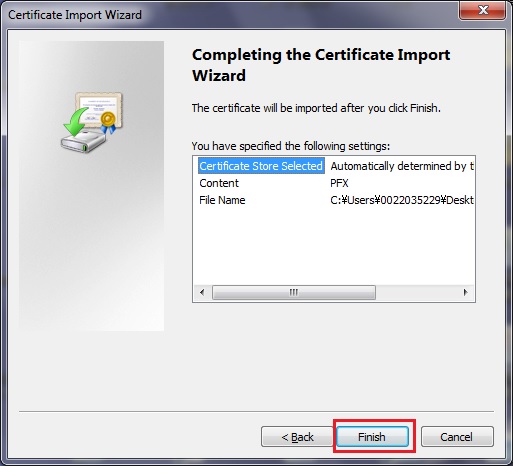
Task: Click the C:¥Users file path value
Action: tap(402, 200)
